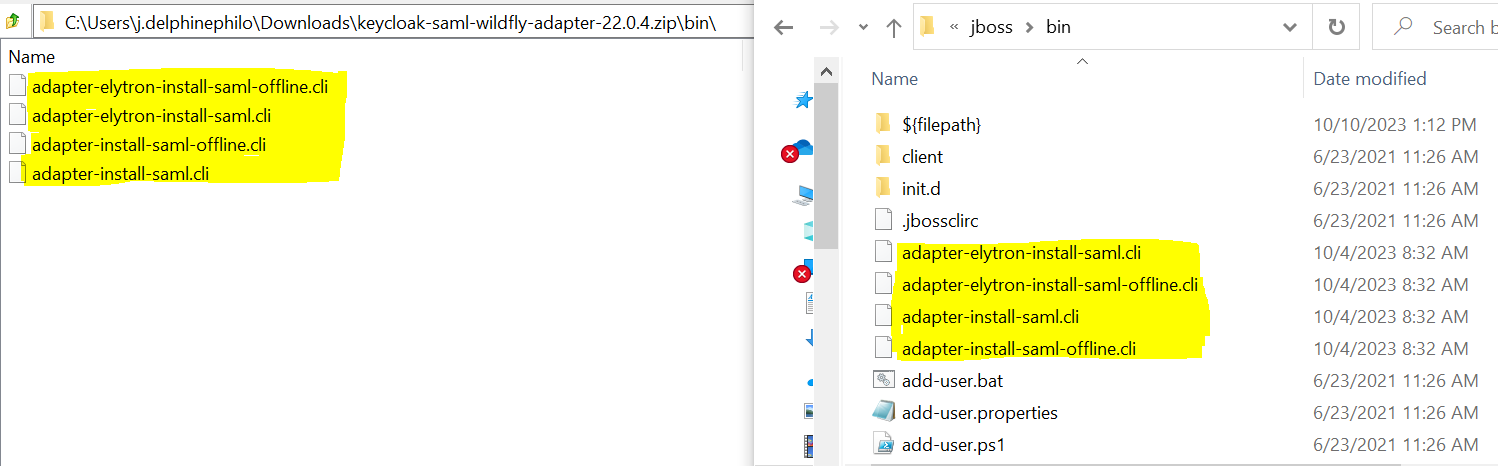Viewport: 1498px width, 466px height.
Task: Click the archive path address field
Action: pyautogui.click(x=390, y=21)
